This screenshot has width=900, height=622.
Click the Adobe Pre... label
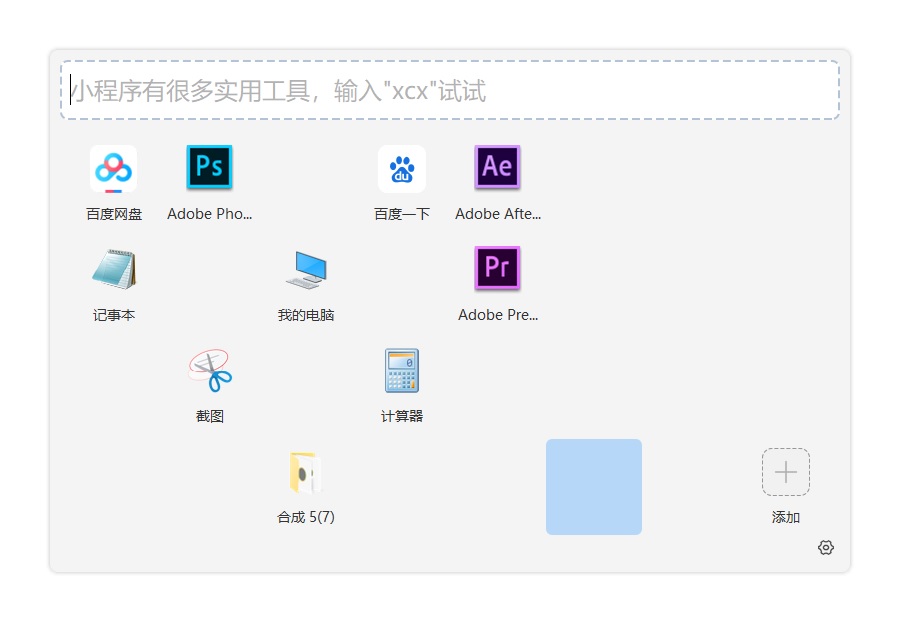pos(498,315)
